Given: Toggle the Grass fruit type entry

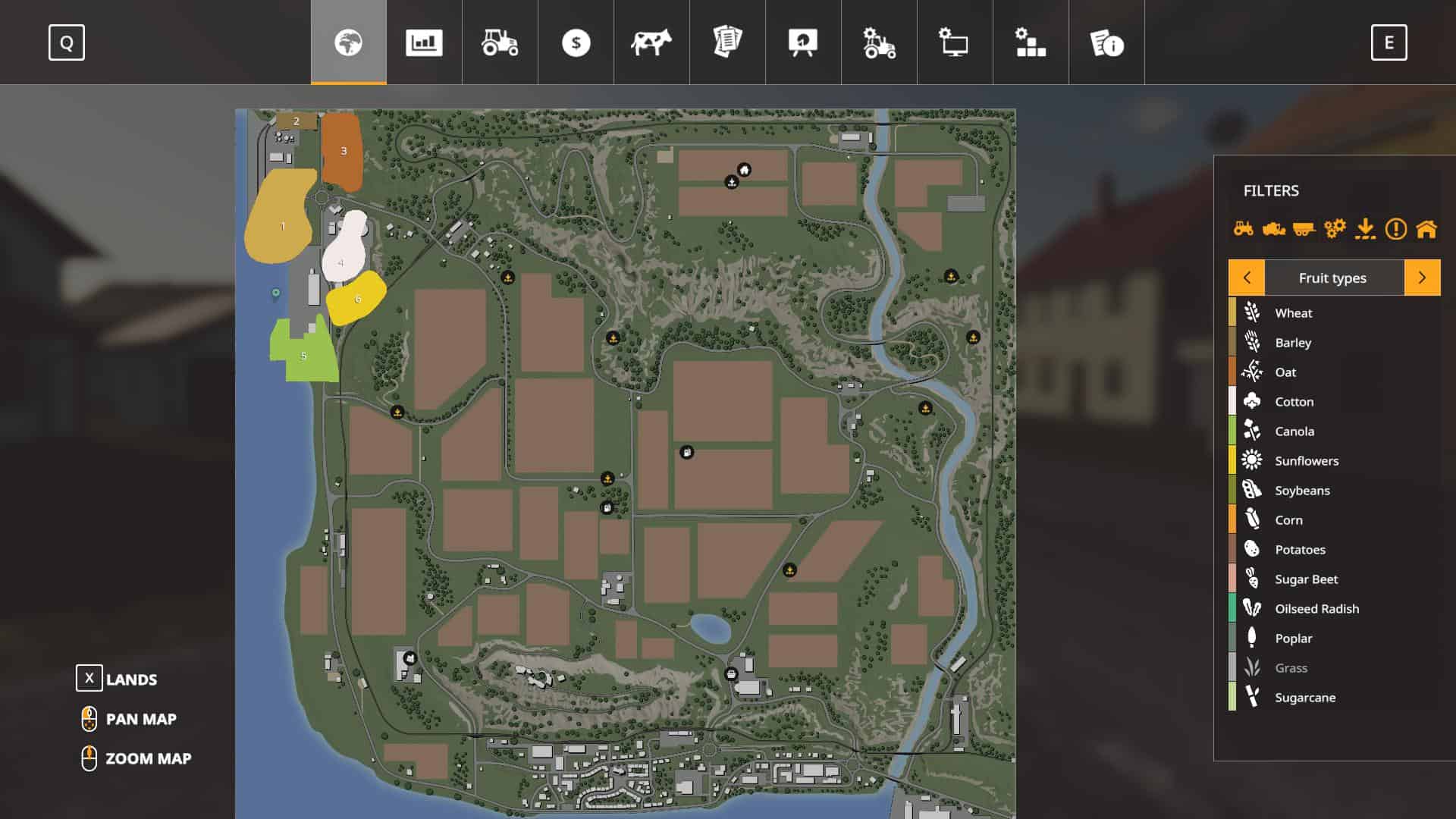Looking at the screenshot, I should tap(1291, 668).
